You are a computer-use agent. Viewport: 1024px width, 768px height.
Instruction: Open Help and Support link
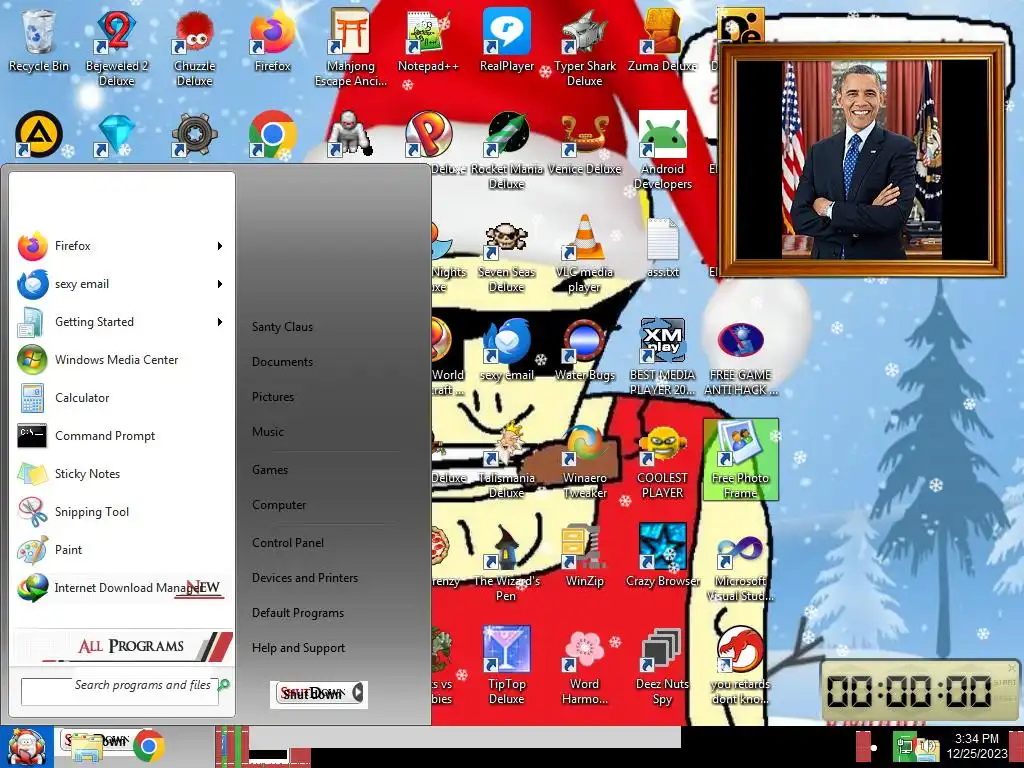pyautogui.click(x=298, y=648)
